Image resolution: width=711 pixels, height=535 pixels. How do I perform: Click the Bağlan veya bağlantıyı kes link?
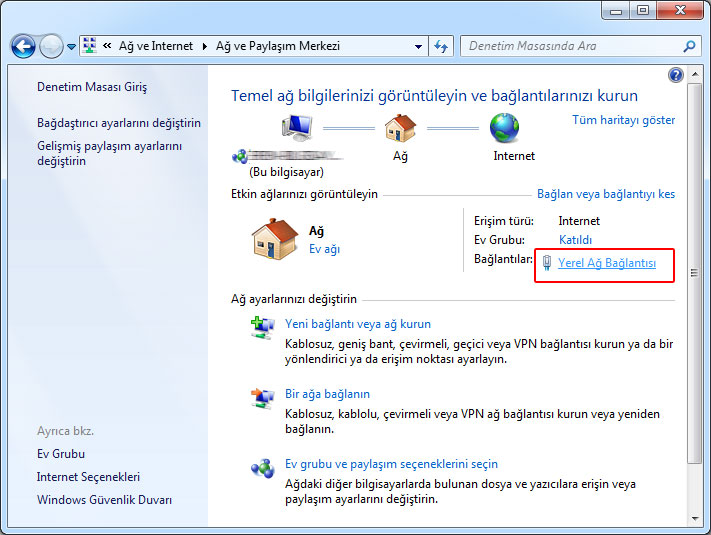(606, 194)
